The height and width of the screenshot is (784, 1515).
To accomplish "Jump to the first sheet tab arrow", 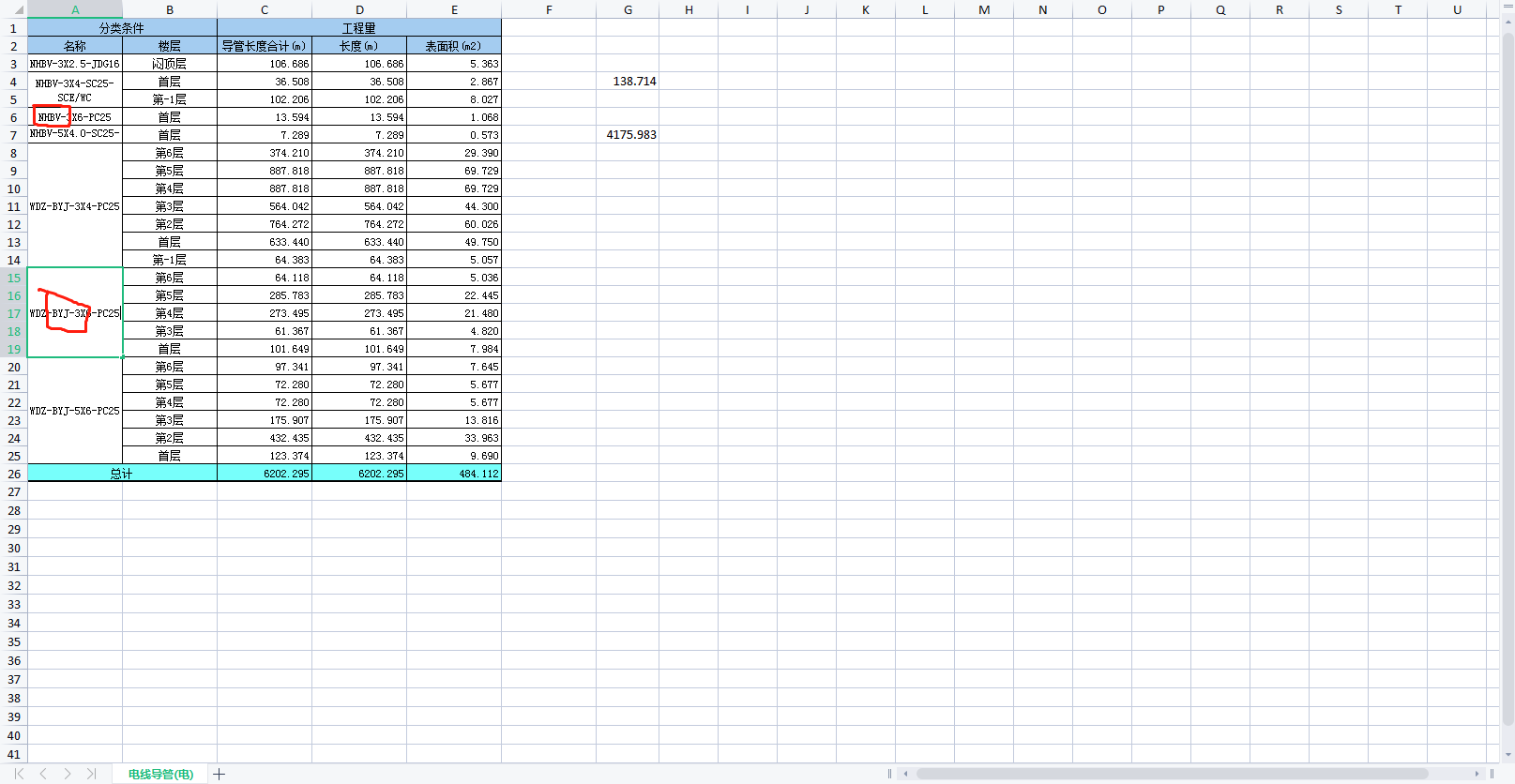I will coord(19,774).
